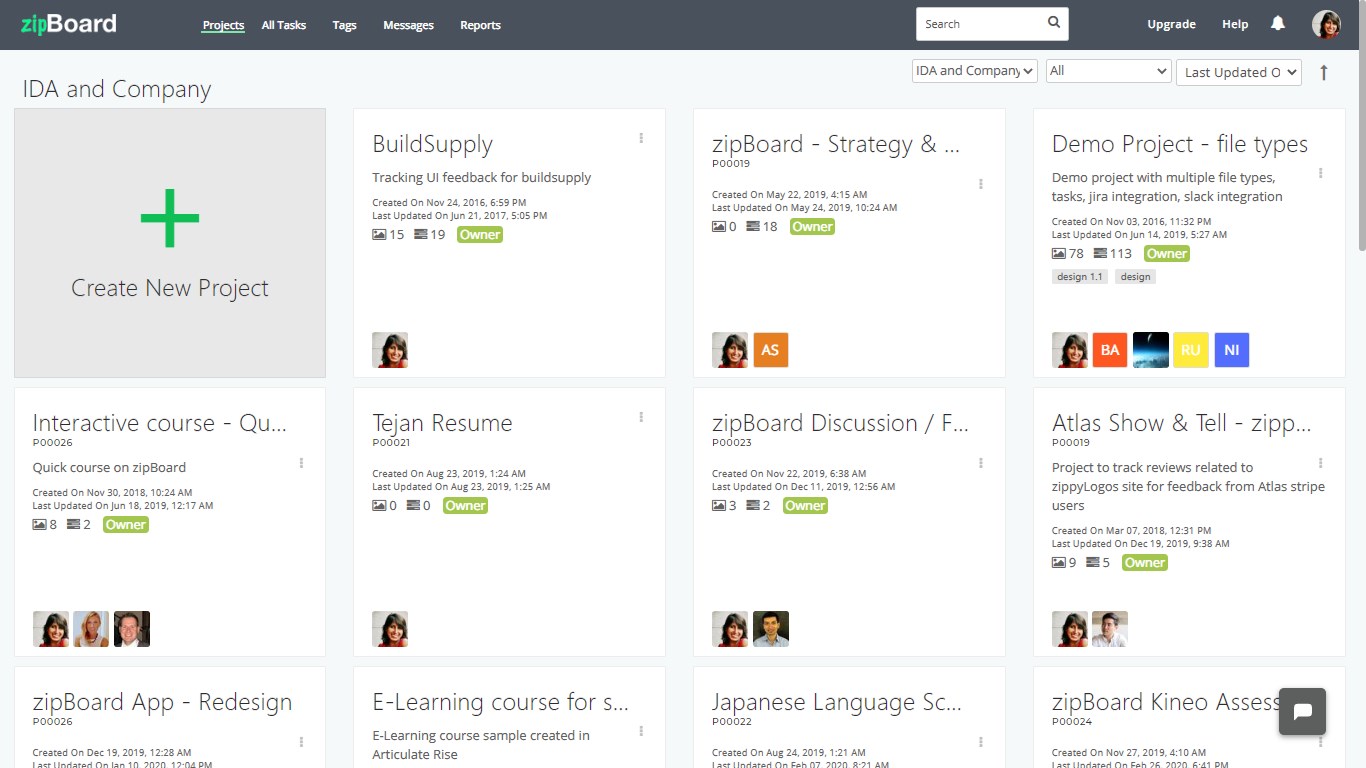Click the green plus Create New Project
Viewport: 1366px width, 768px height.
(170, 218)
